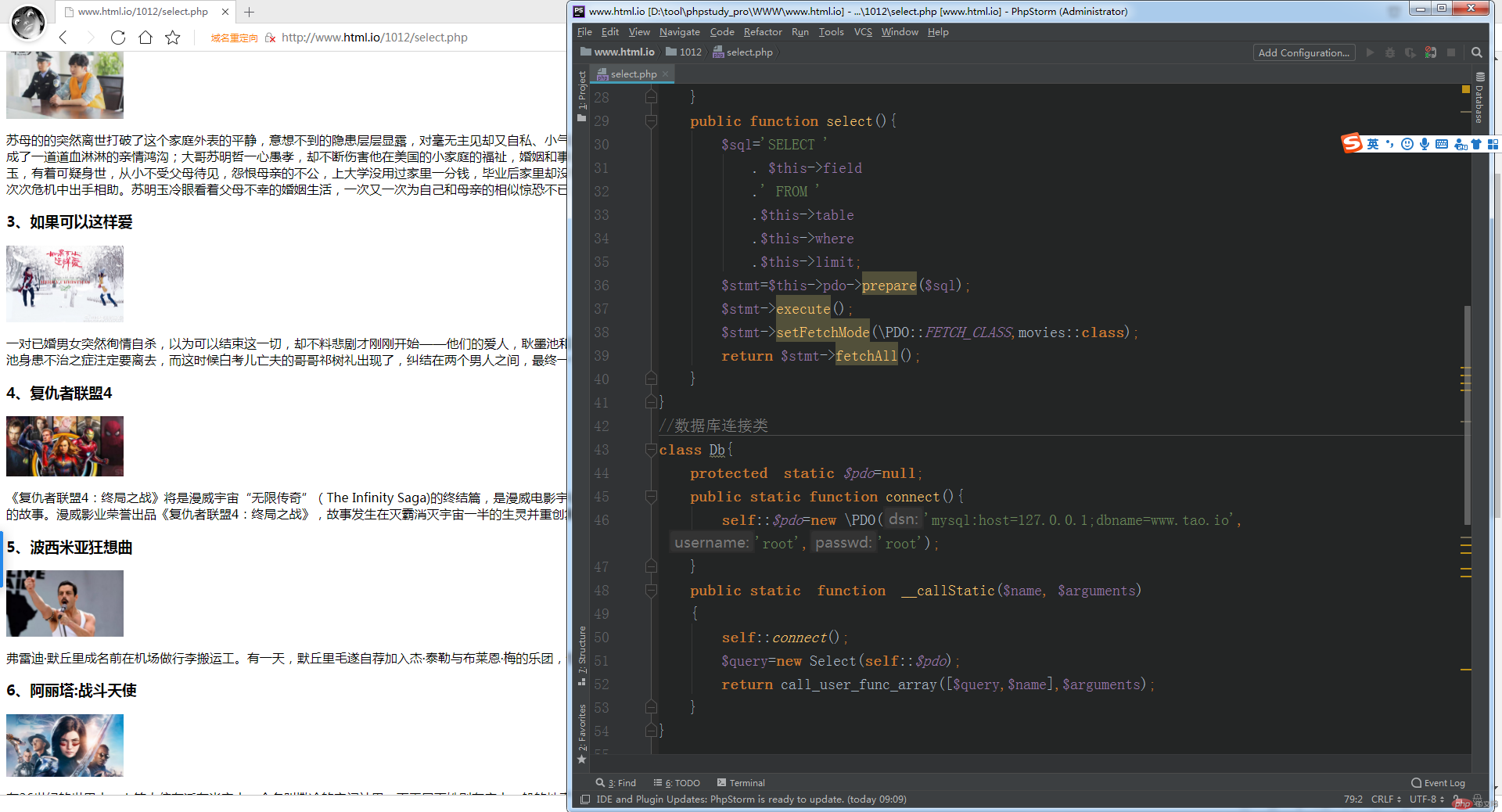Toggle Start Listening for PHP Debug Connections
The height and width of the screenshot is (812, 1502).
1430,52
